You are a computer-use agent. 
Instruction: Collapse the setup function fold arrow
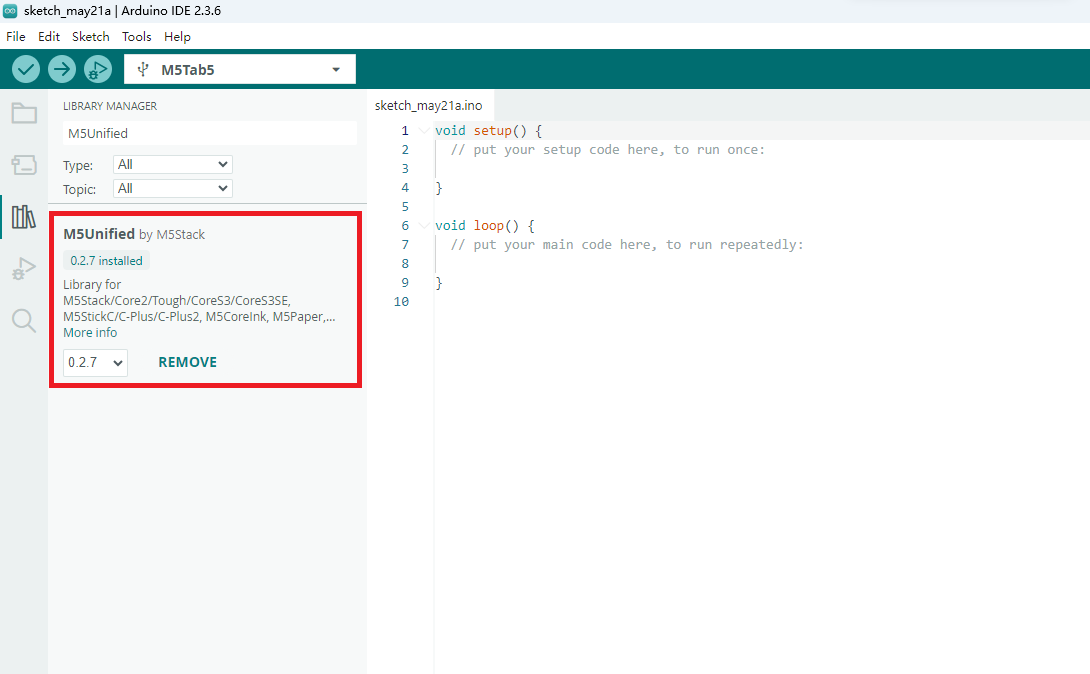[x=423, y=131]
